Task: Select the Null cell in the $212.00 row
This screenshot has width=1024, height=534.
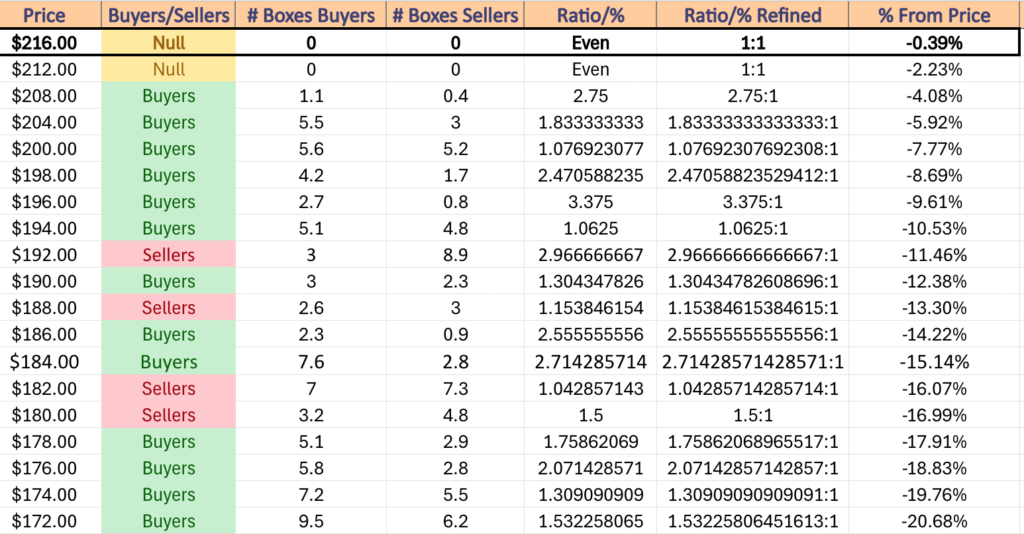Action: click(168, 69)
